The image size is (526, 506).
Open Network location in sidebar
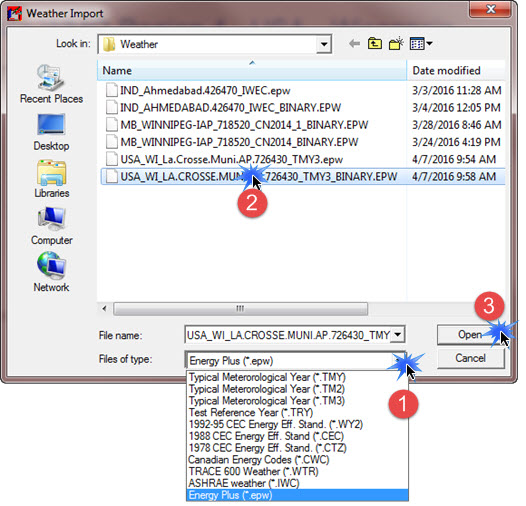click(x=51, y=273)
